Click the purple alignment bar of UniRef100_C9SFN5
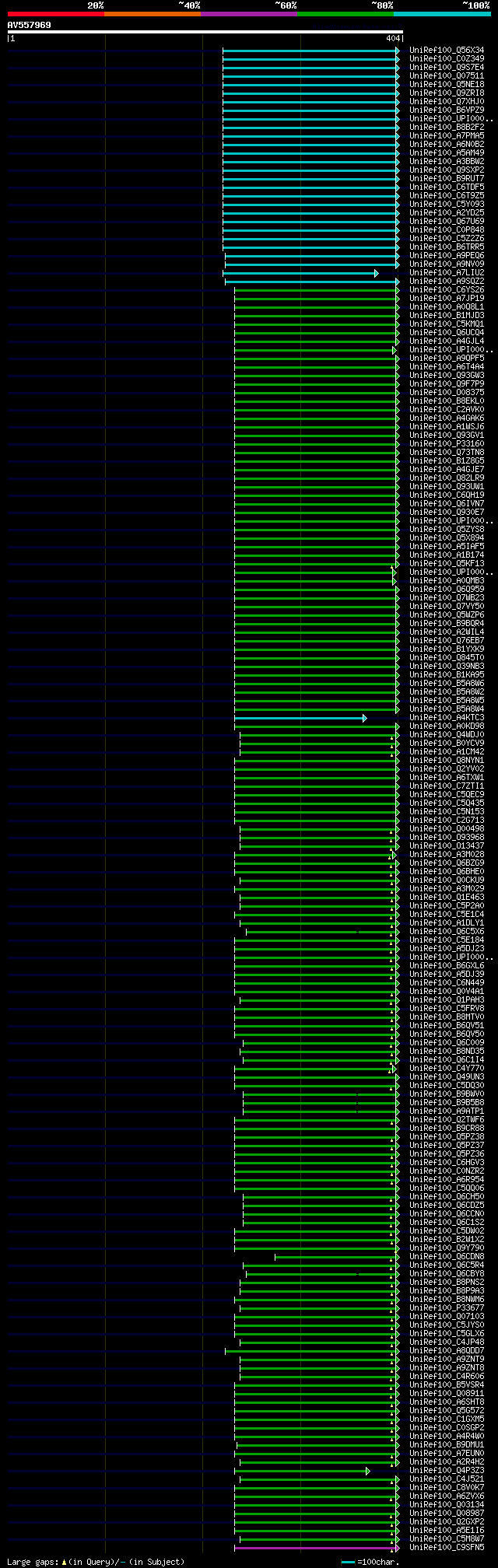498x1568 pixels. [317, 1548]
